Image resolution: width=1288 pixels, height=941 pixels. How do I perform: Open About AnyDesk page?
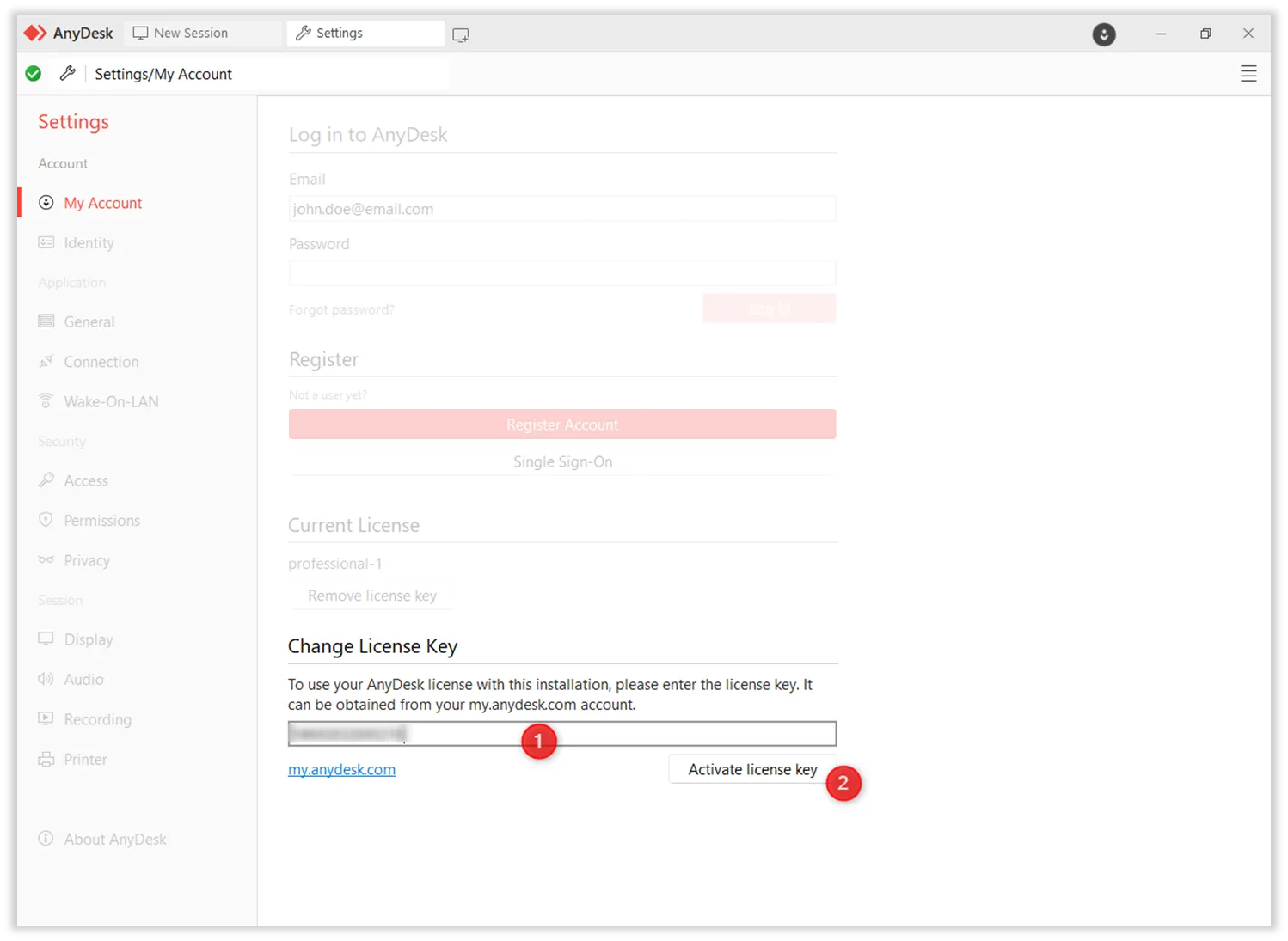tap(114, 839)
